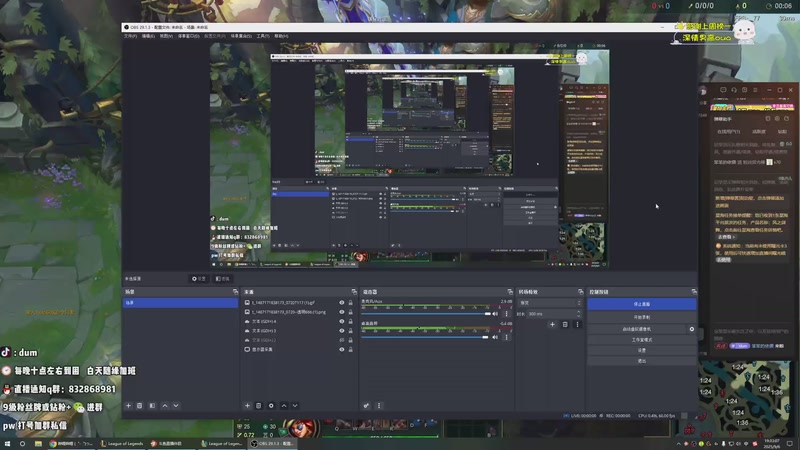
Task: Toggle lock on Display Capture source
Action: 351,349
